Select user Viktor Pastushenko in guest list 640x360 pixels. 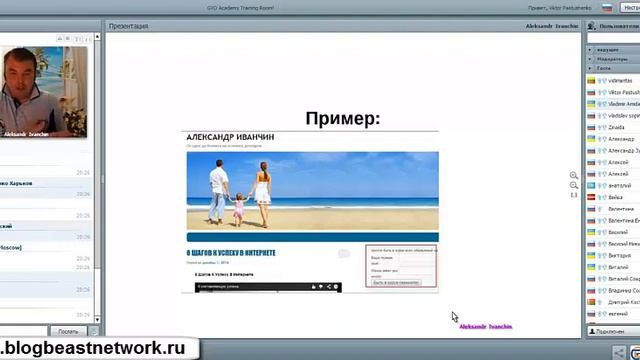click(624, 93)
